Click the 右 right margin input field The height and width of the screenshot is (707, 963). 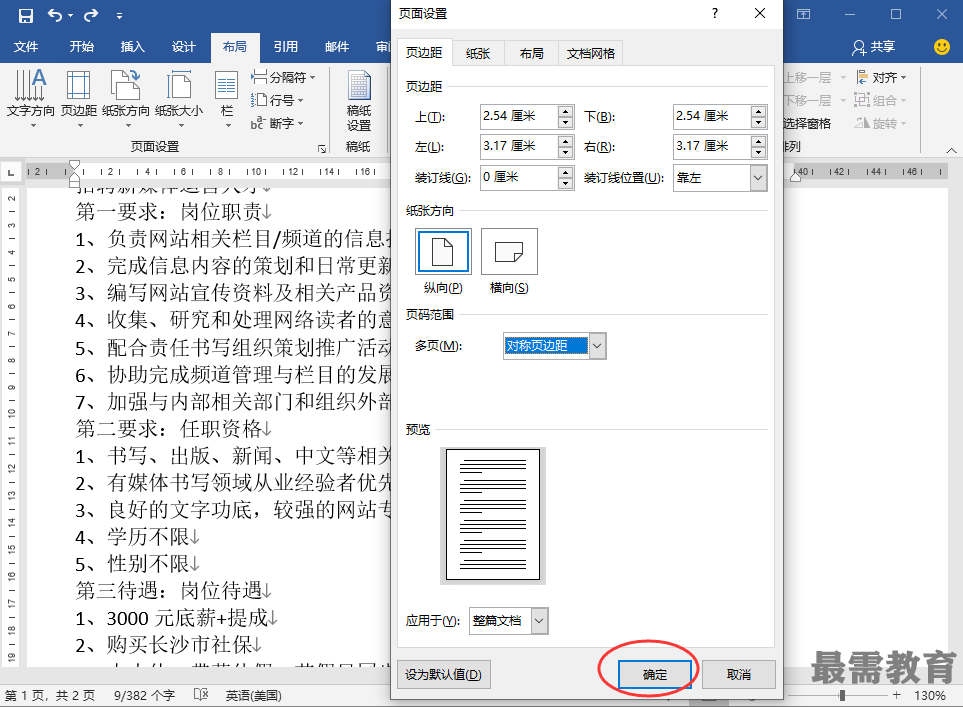click(712, 146)
